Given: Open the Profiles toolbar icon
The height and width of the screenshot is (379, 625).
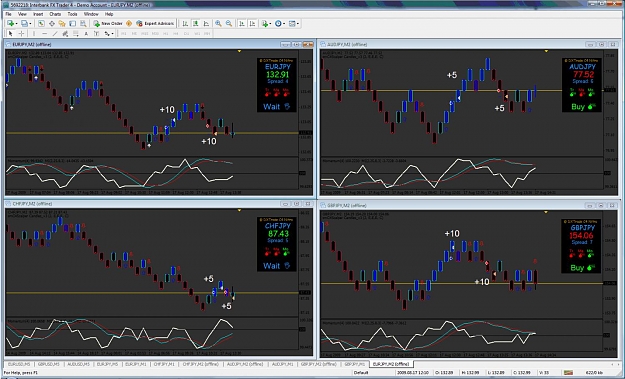Looking at the screenshot, I should pyautogui.click(x=24, y=24).
